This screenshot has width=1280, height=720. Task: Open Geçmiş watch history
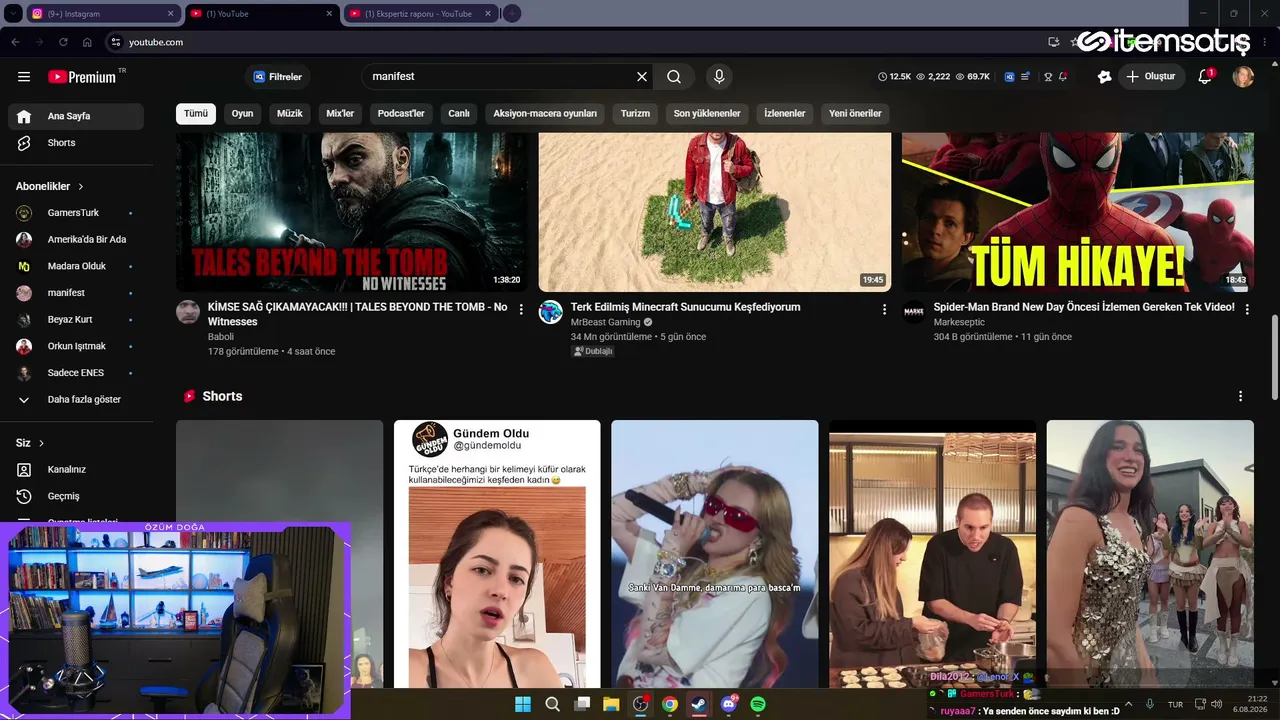pos(76,497)
